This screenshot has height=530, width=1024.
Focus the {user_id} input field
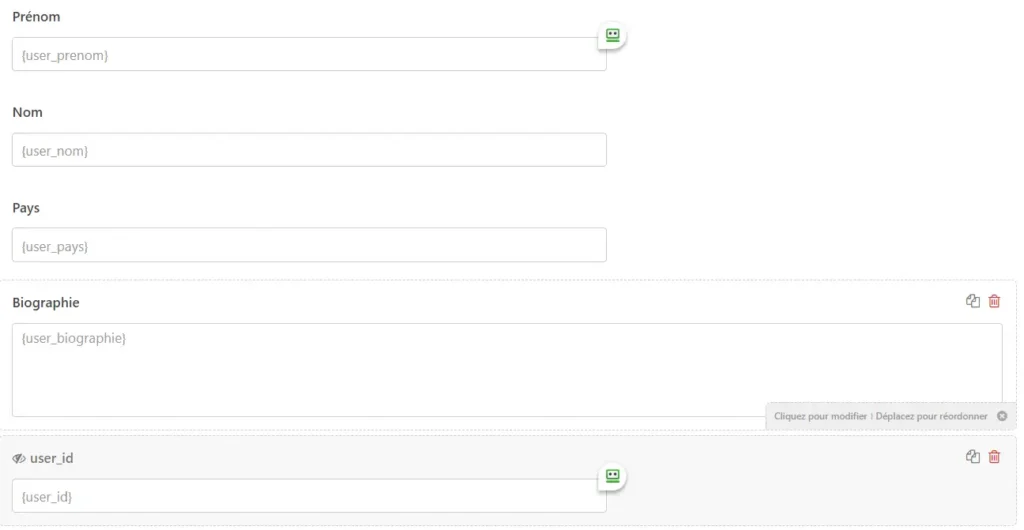[x=309, y=496]
